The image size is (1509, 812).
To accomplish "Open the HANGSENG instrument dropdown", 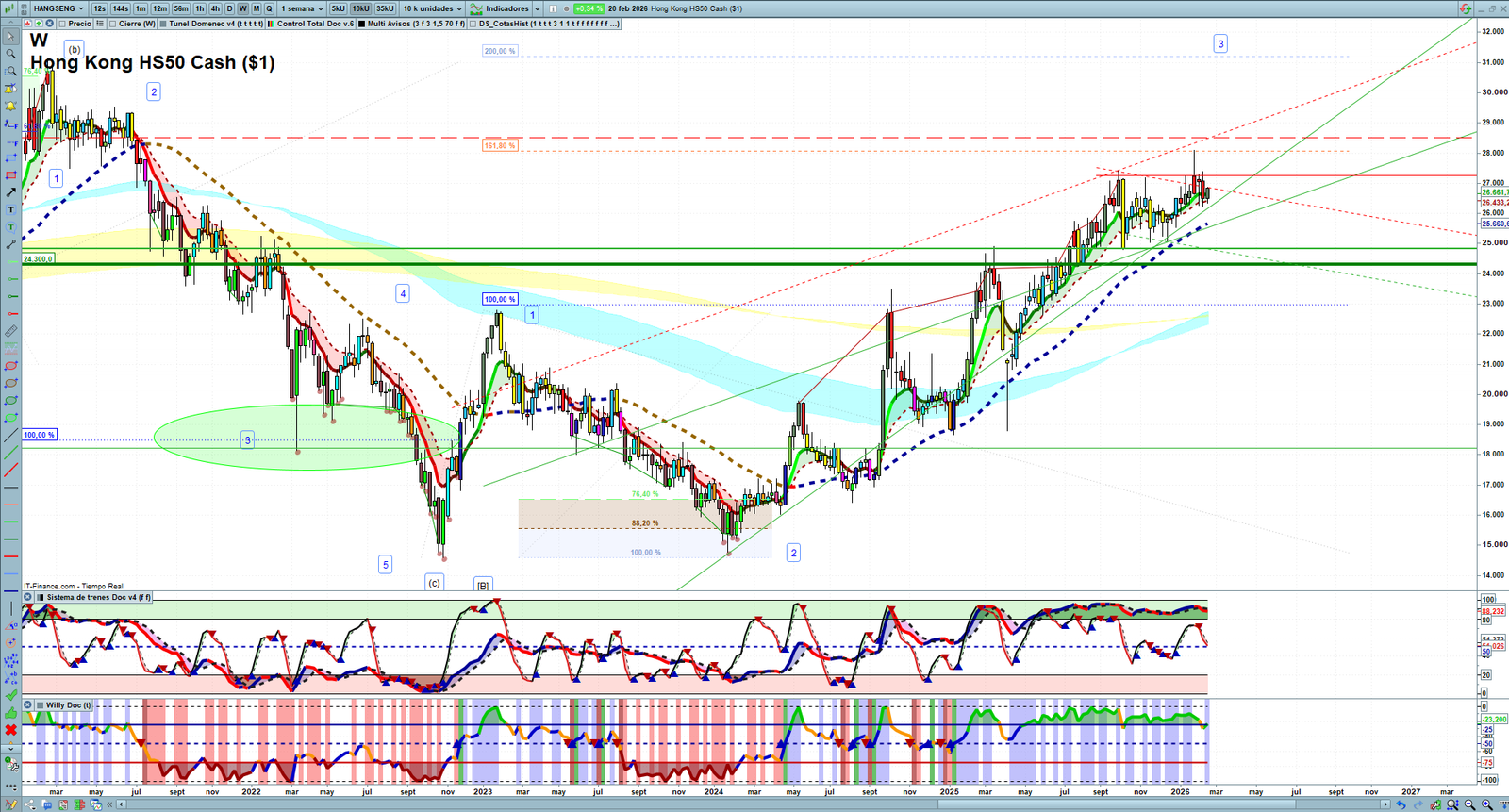I will click(58, 8).
